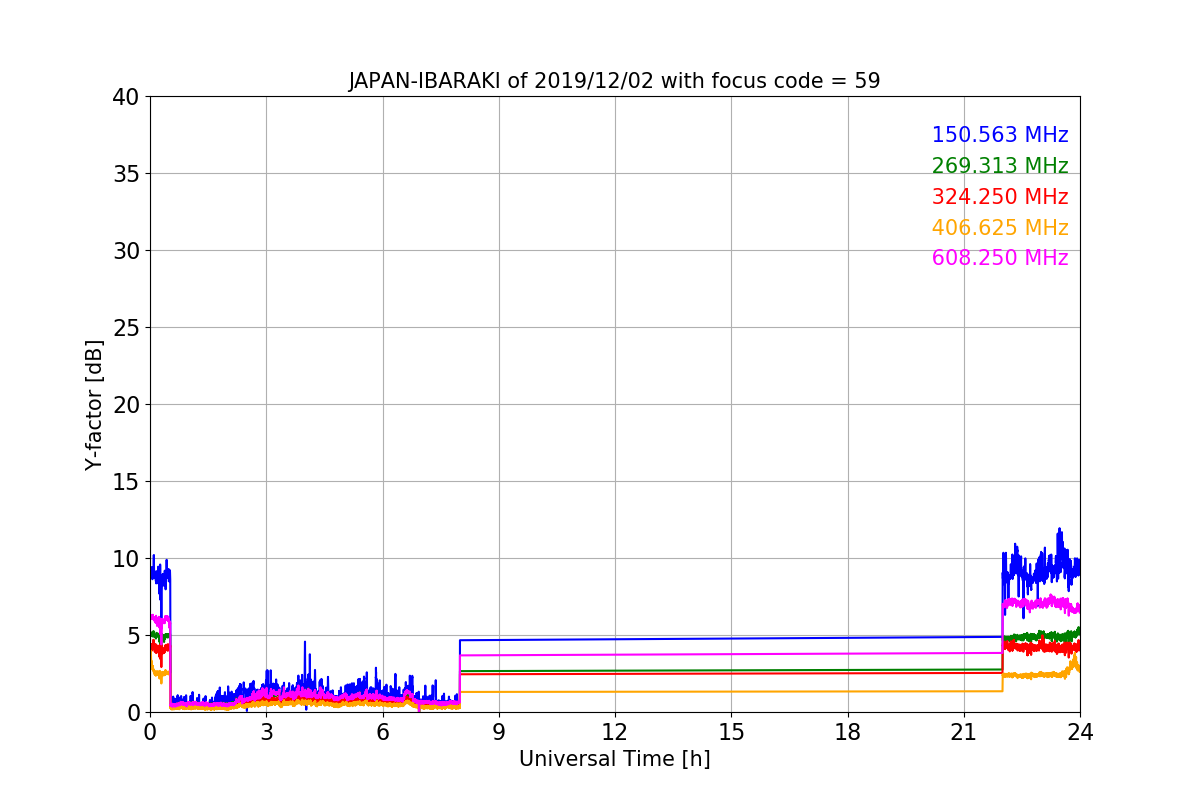Click the y-axis tick label 40
Viewport: 1200px width, 800px height.
126,97
